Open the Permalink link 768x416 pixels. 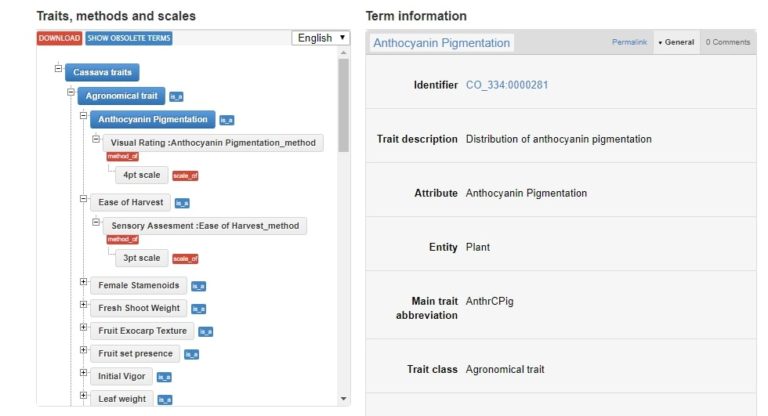coord(630,42)
